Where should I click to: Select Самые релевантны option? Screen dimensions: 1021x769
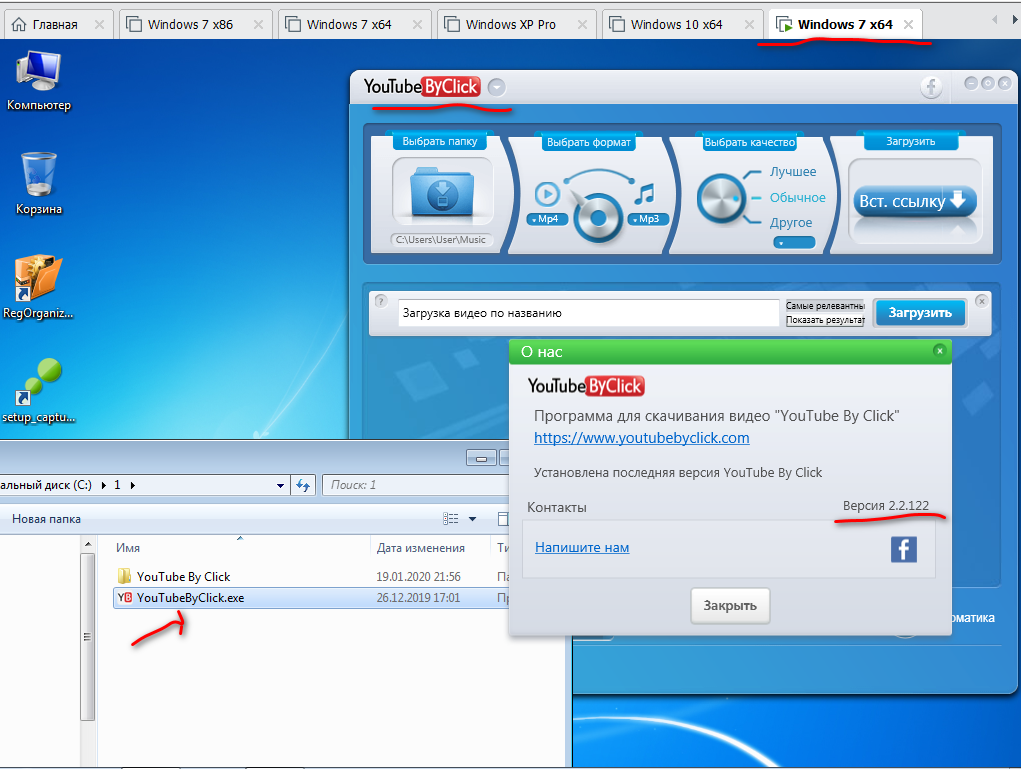pos(825,306)
